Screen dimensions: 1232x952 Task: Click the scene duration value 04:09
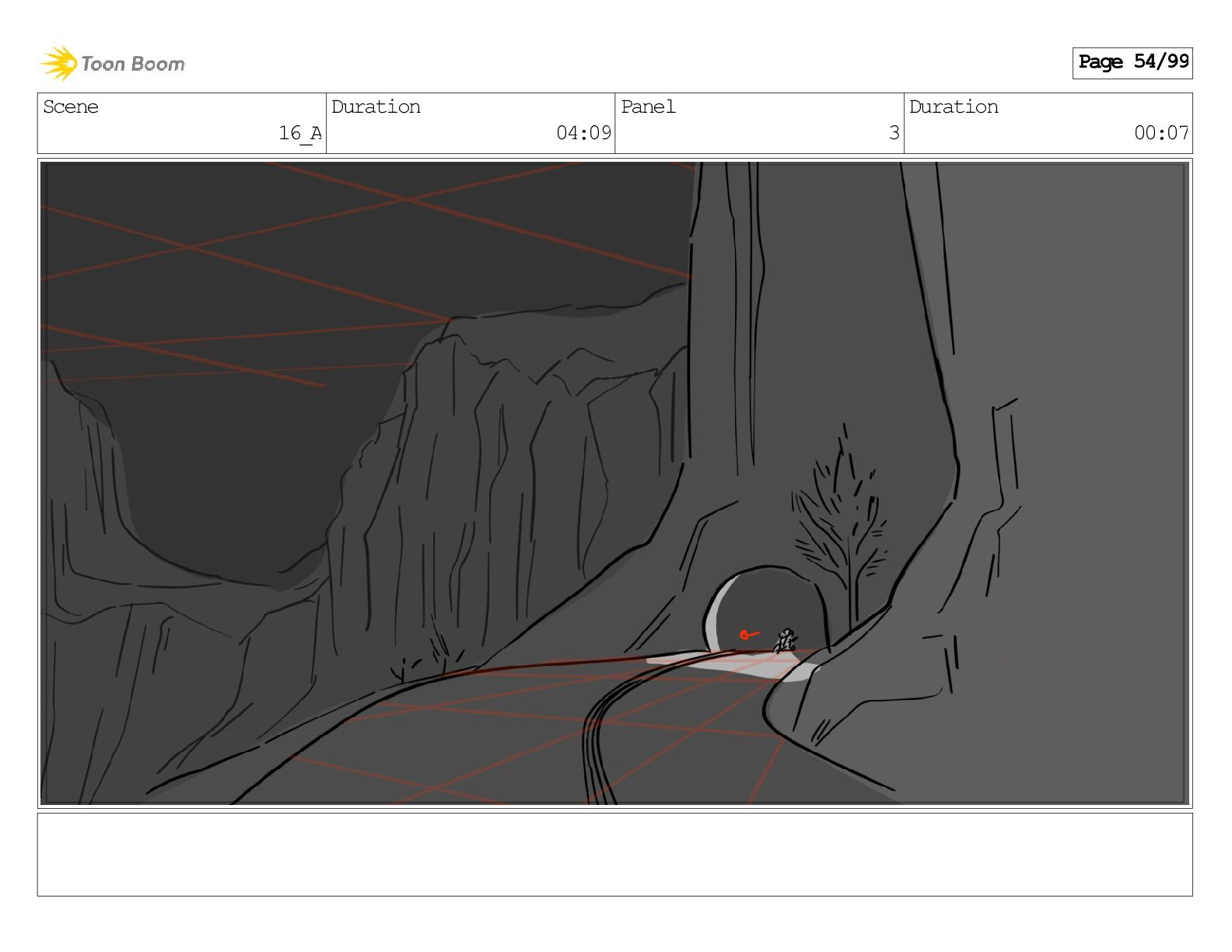point(583,133)
